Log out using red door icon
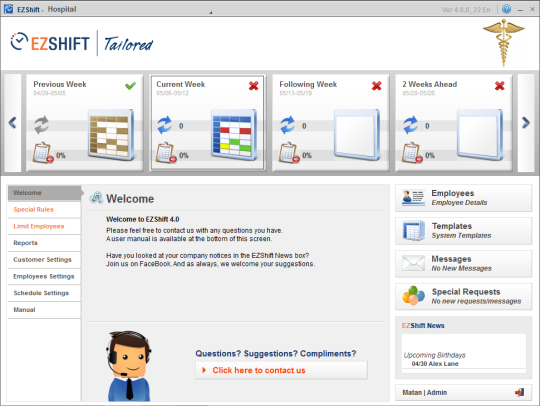Viewport: 540px width, 406px height. [519, 392]
